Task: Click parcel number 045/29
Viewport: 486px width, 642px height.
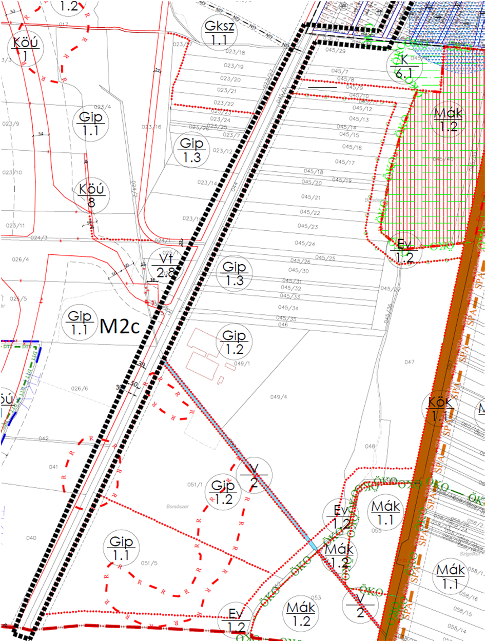Action: pyautogui.click(x=335, y=50)
